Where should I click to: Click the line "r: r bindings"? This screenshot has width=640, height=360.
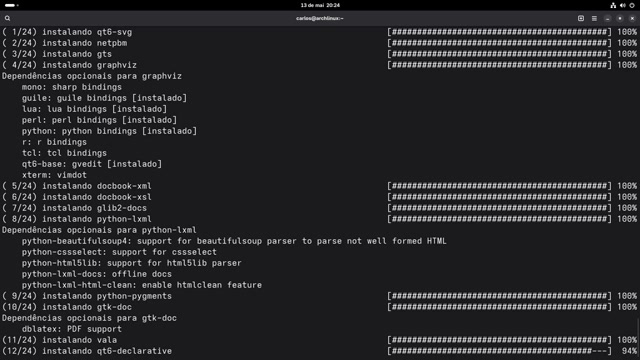pos(54,142)
